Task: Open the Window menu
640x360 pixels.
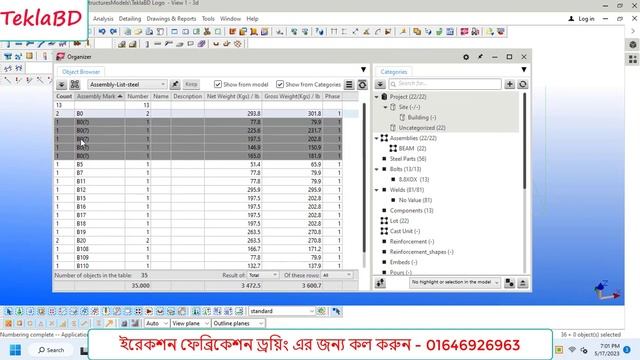Action: [x=230, y=19]
